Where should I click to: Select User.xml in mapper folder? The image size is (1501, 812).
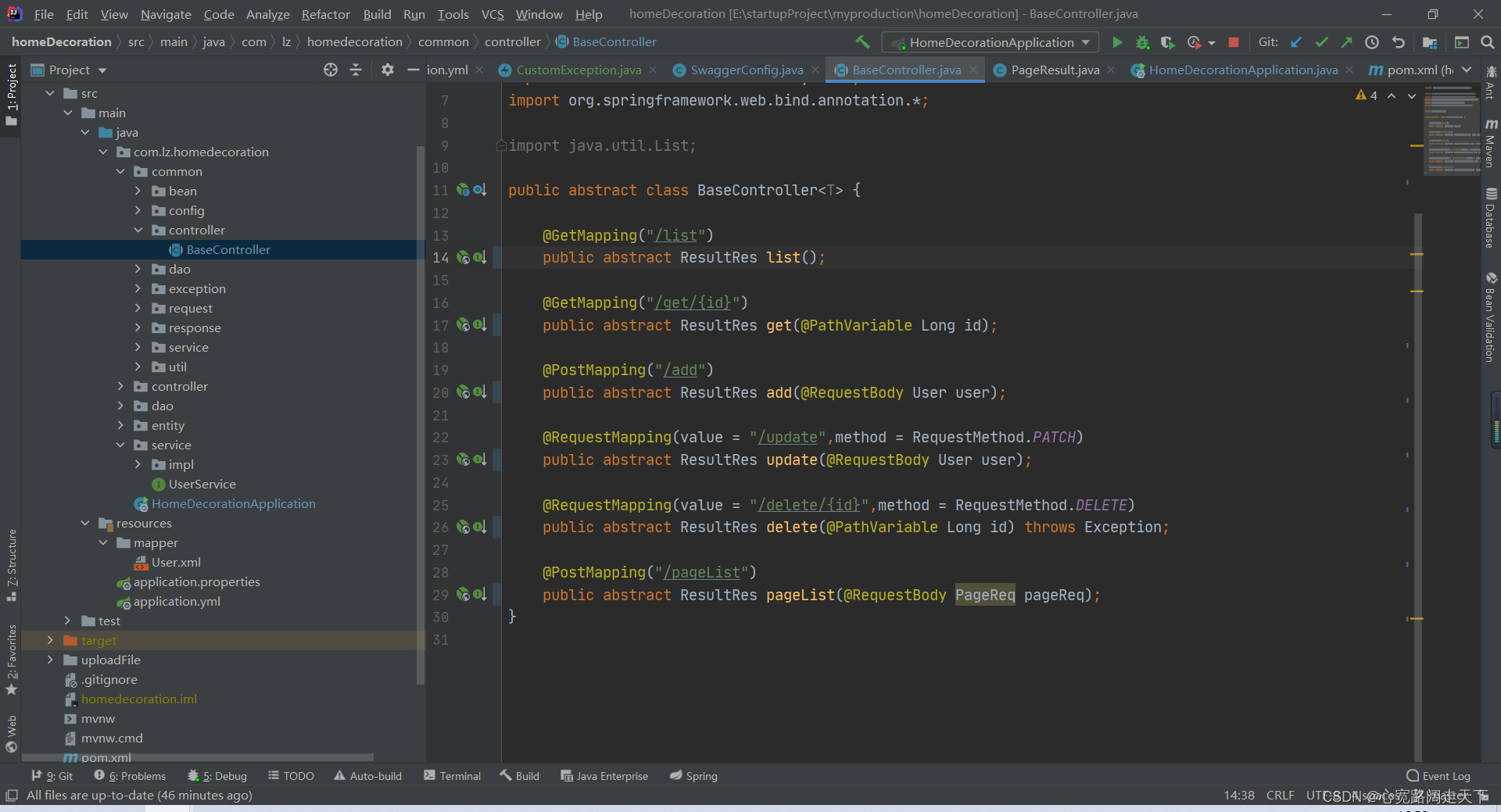(x=176, y=562)
